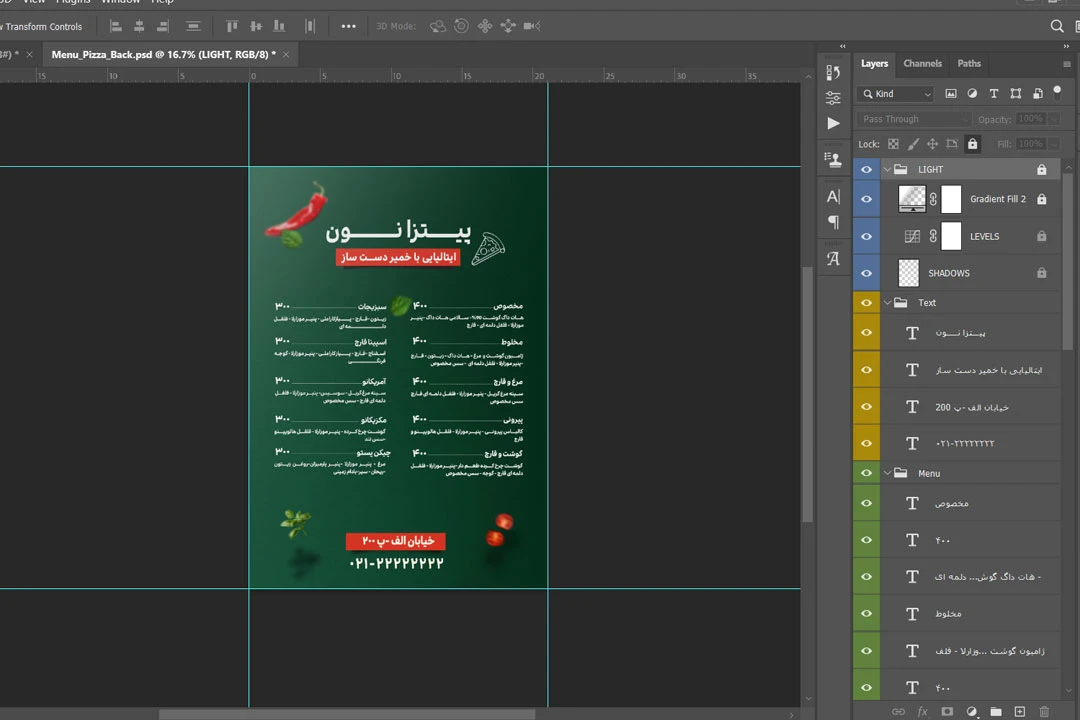Open the Character panel icon
Image resolution: width=1080 pixels, height=720 pixels.
833,196
